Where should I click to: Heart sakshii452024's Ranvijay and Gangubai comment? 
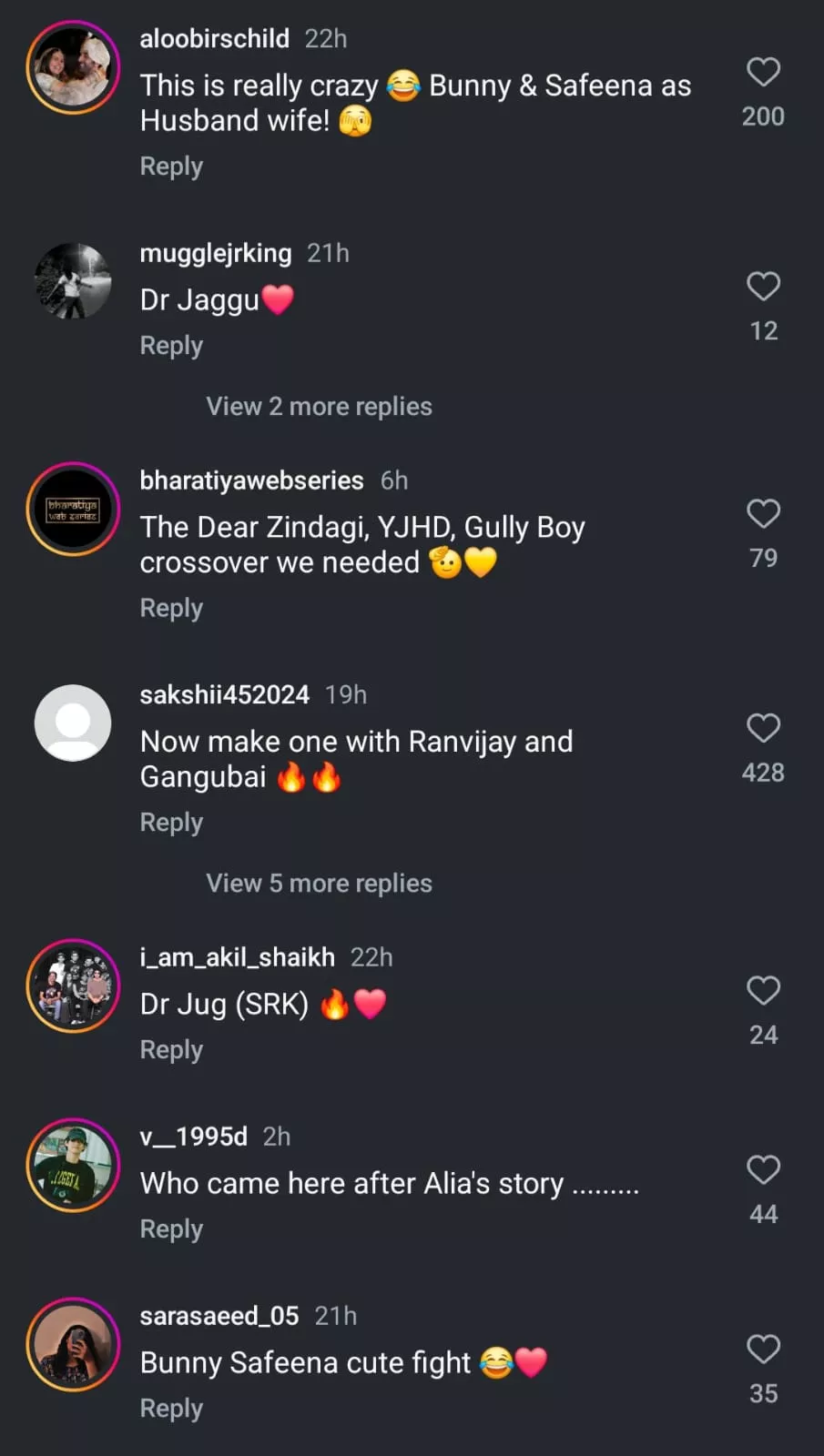[x=763, y=728]
